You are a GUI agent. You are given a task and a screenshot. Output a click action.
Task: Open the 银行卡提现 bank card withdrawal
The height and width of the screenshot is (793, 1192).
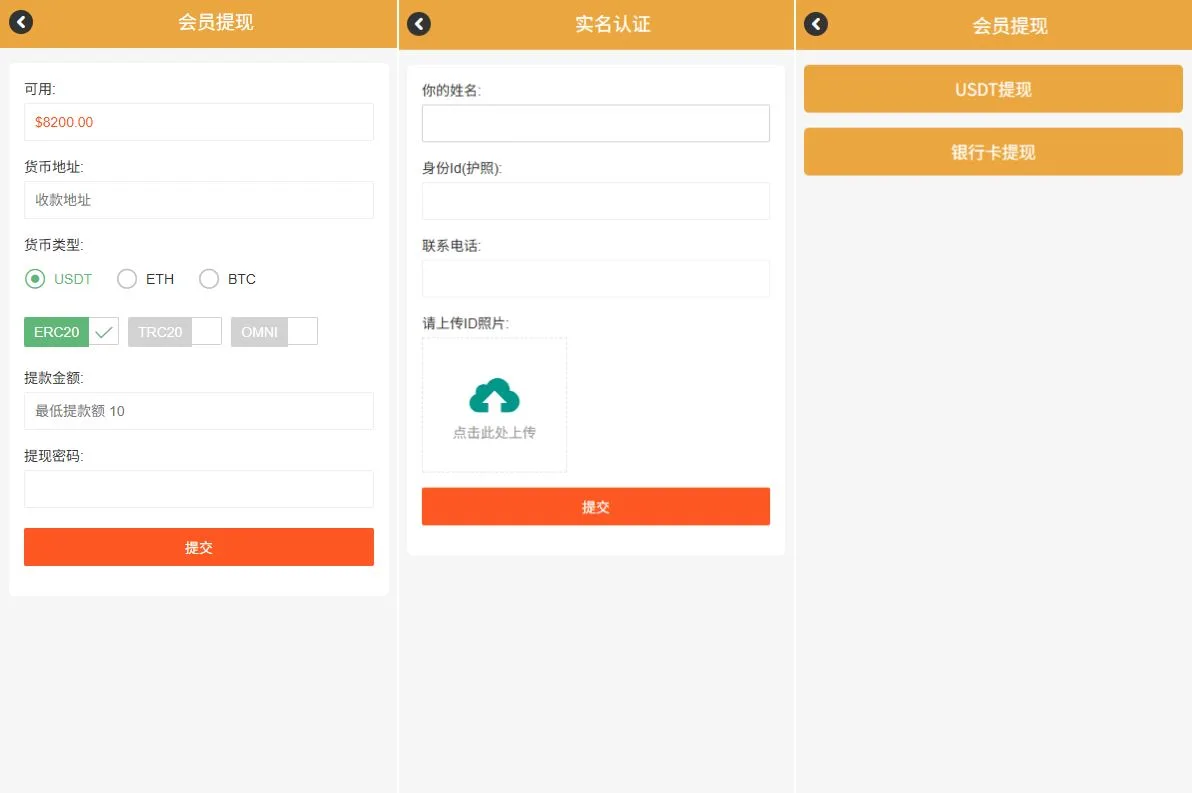pos(992,152)
